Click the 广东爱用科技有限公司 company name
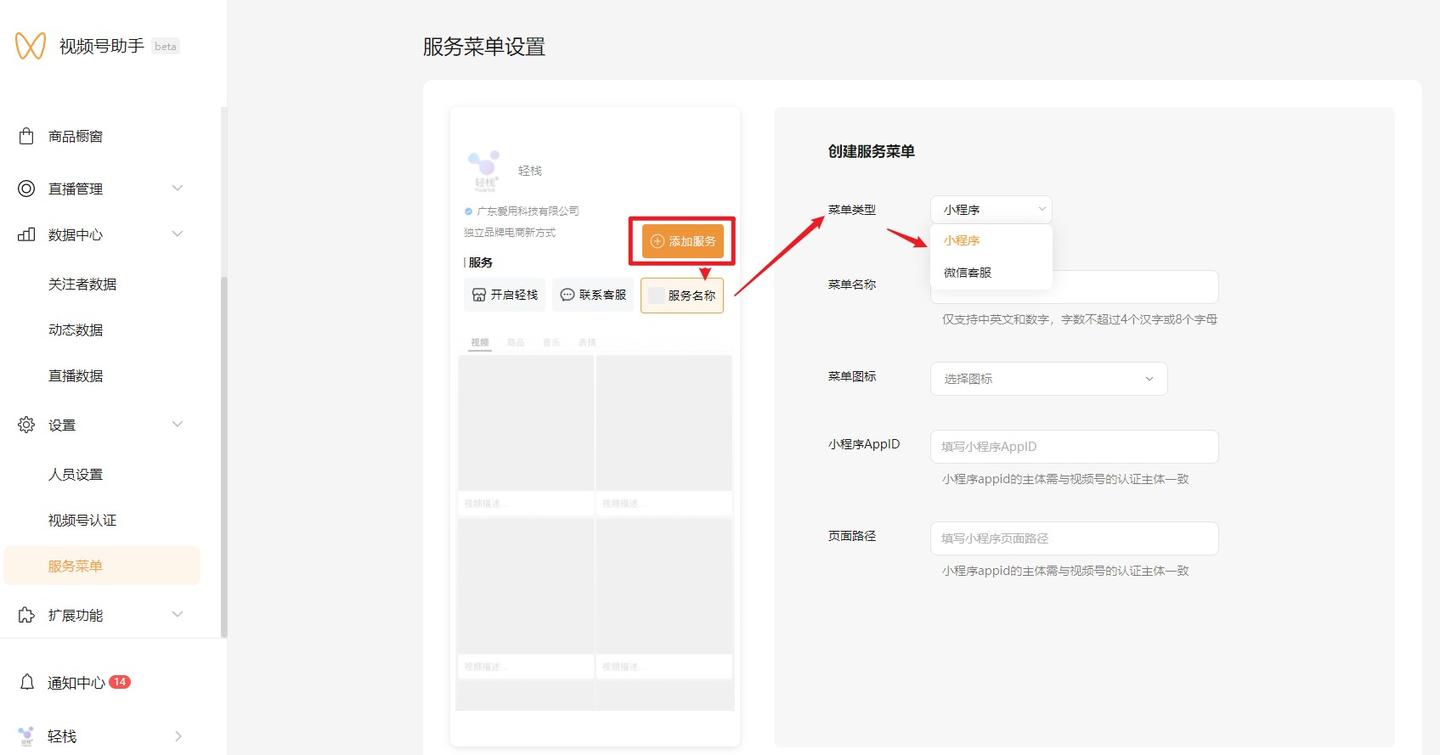 [x=528, y=211]
